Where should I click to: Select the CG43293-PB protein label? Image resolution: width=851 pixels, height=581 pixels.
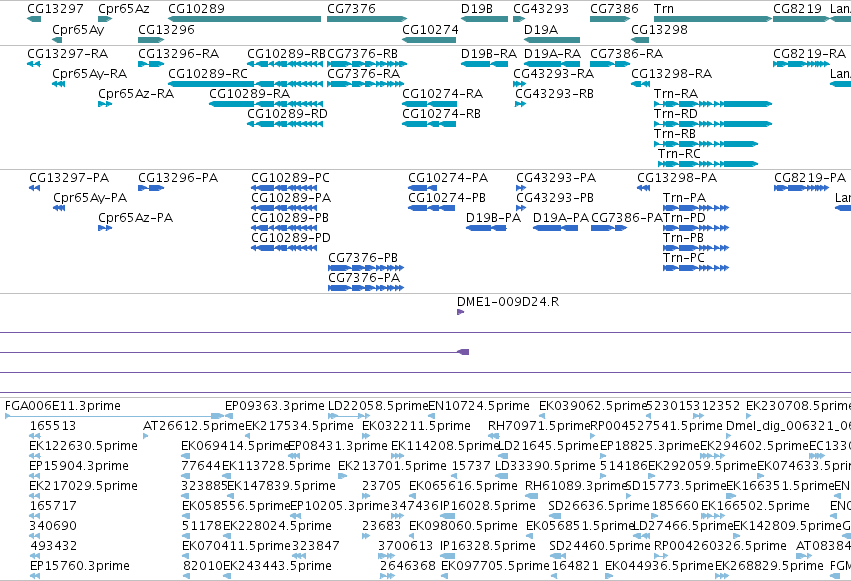pos(555,198)
